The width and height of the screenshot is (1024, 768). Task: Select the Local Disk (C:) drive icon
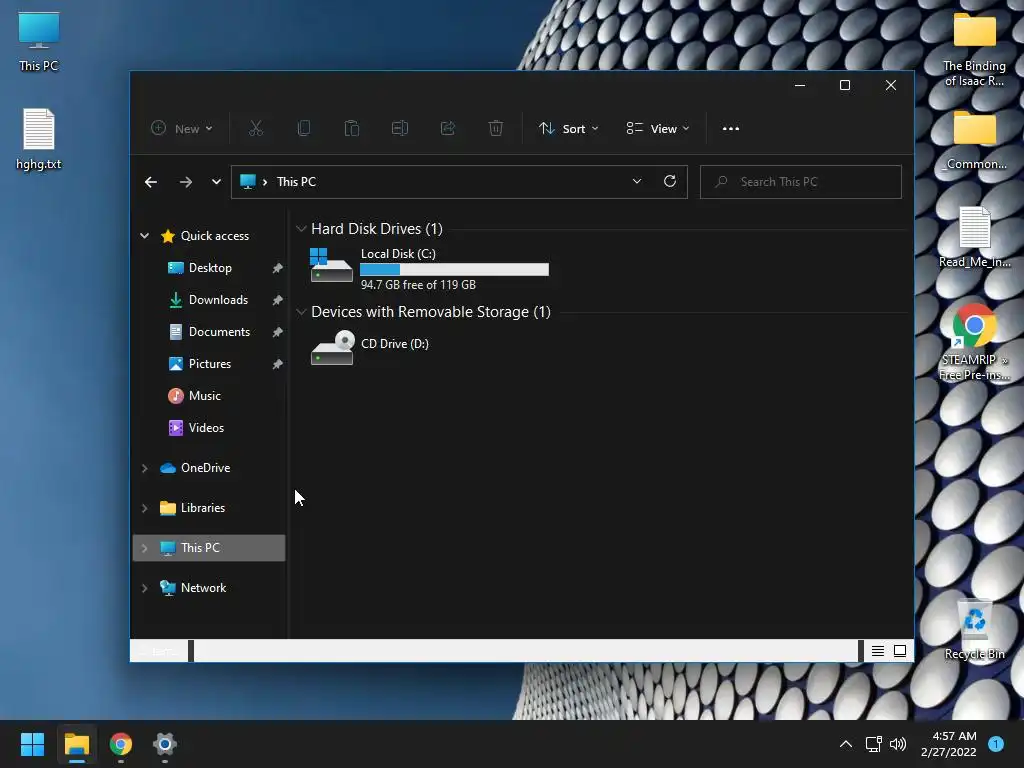click(331, 265)
